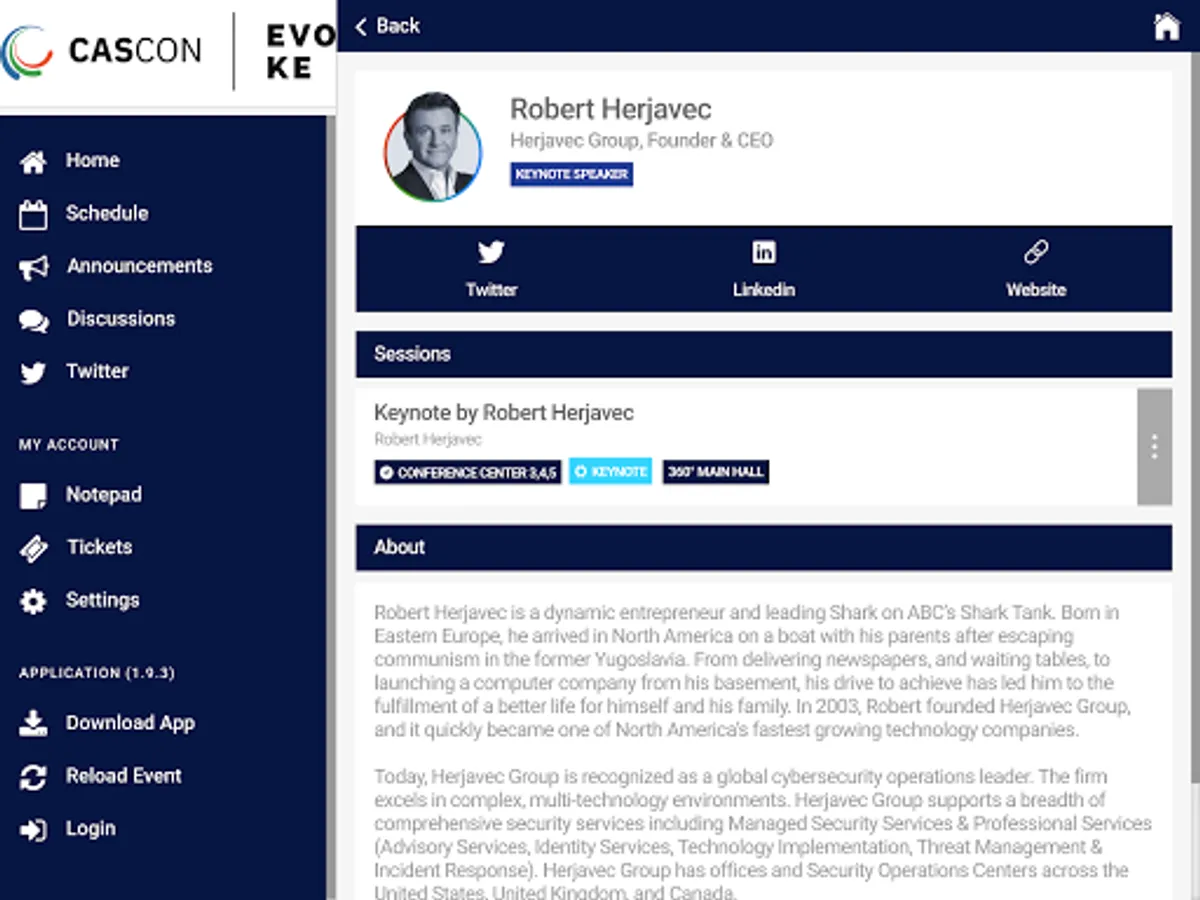Image resolution: width=1200 pixels, height=900 pixels.
Task: Open Notepad under My Account
Action: coord(104,495)
